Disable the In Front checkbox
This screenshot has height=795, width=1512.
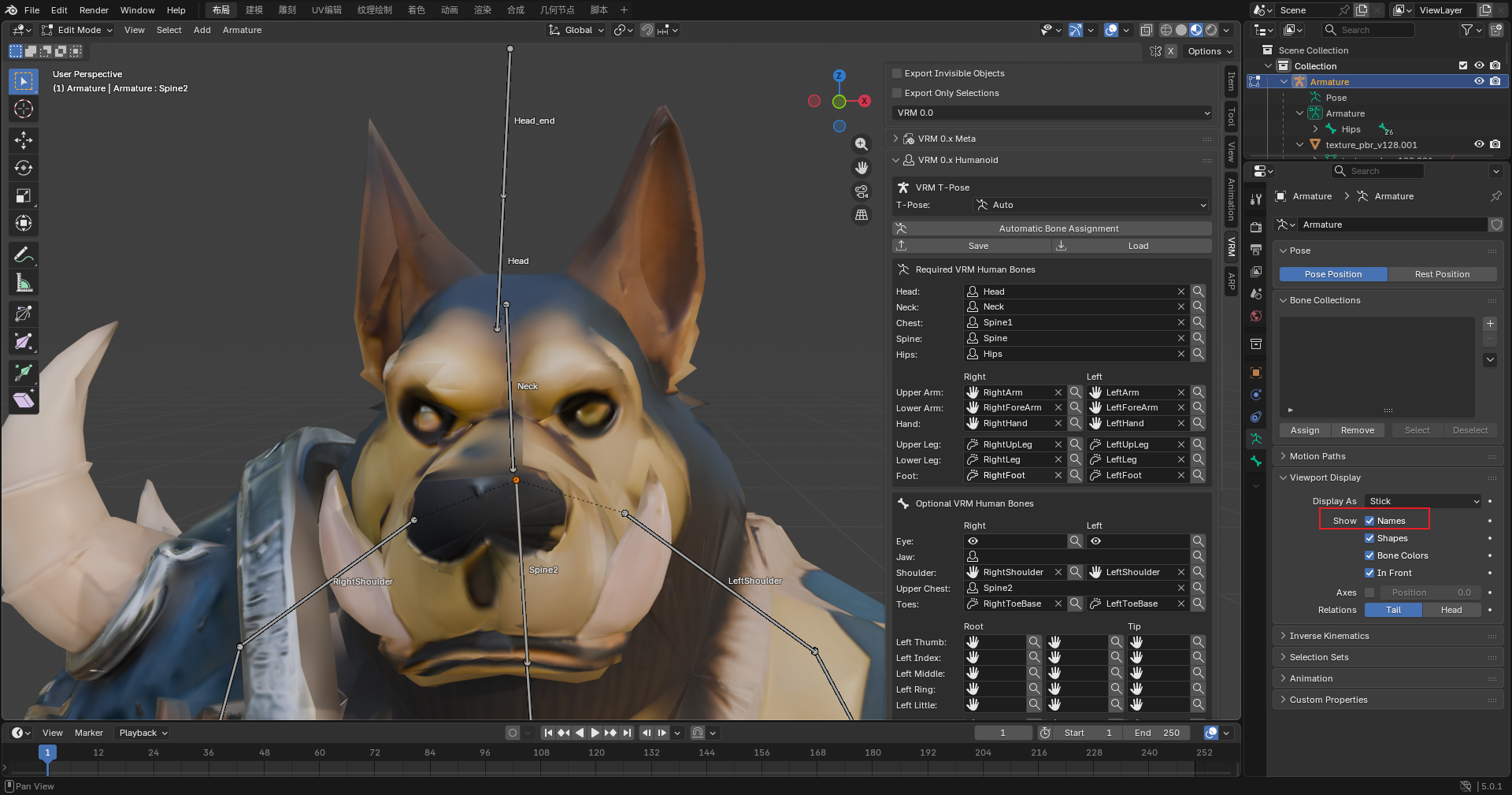coord(1369,573)
